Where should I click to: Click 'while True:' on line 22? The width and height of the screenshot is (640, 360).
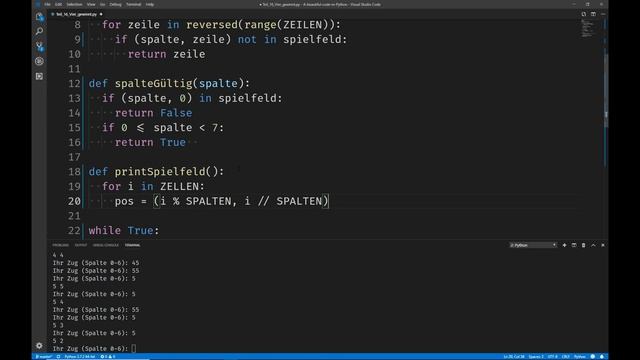click(x=124, y=231)
